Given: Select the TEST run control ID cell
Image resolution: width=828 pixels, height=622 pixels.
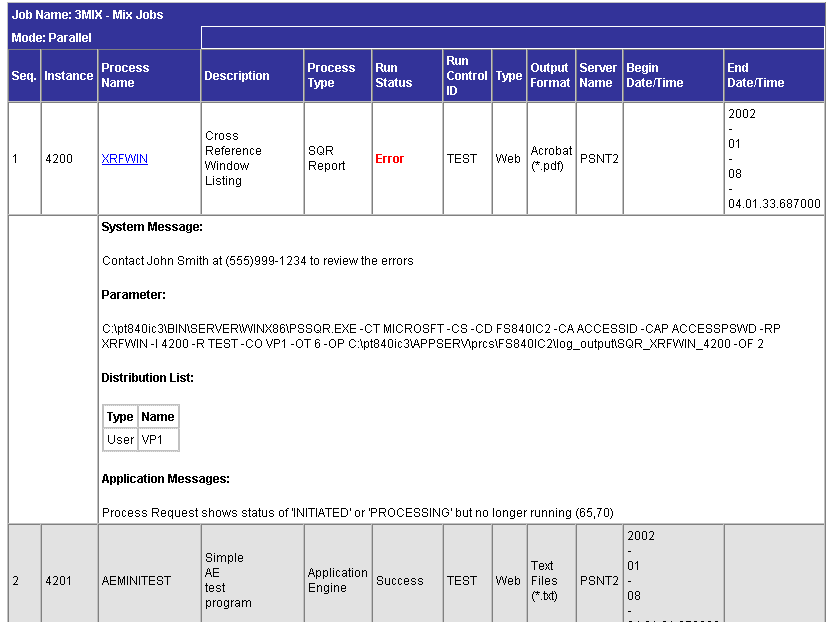Looking at the screenshot, I should click(x=462, y=158).
